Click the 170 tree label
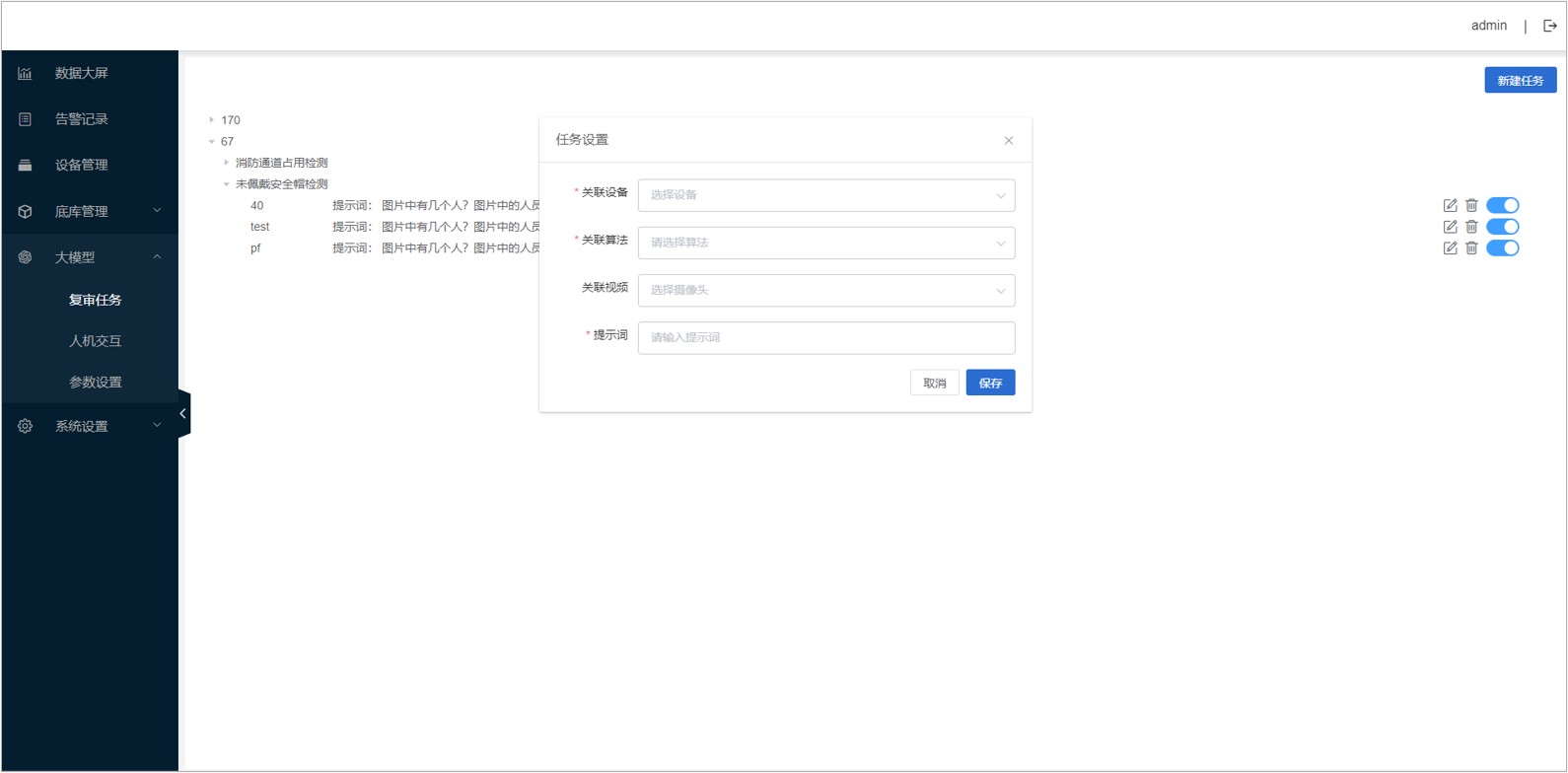 pyautogui.click(x=231, y=120)
